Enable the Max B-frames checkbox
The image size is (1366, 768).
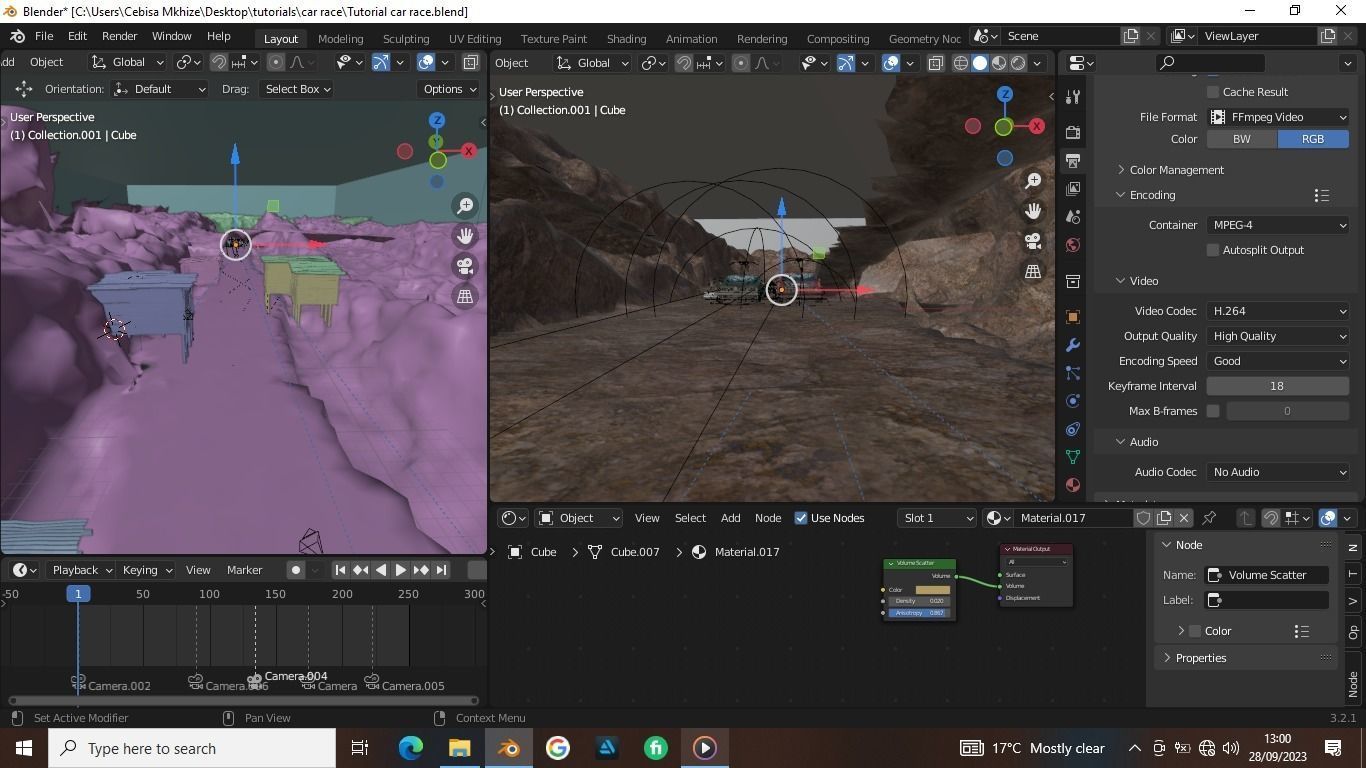(x=1213, y=411)
